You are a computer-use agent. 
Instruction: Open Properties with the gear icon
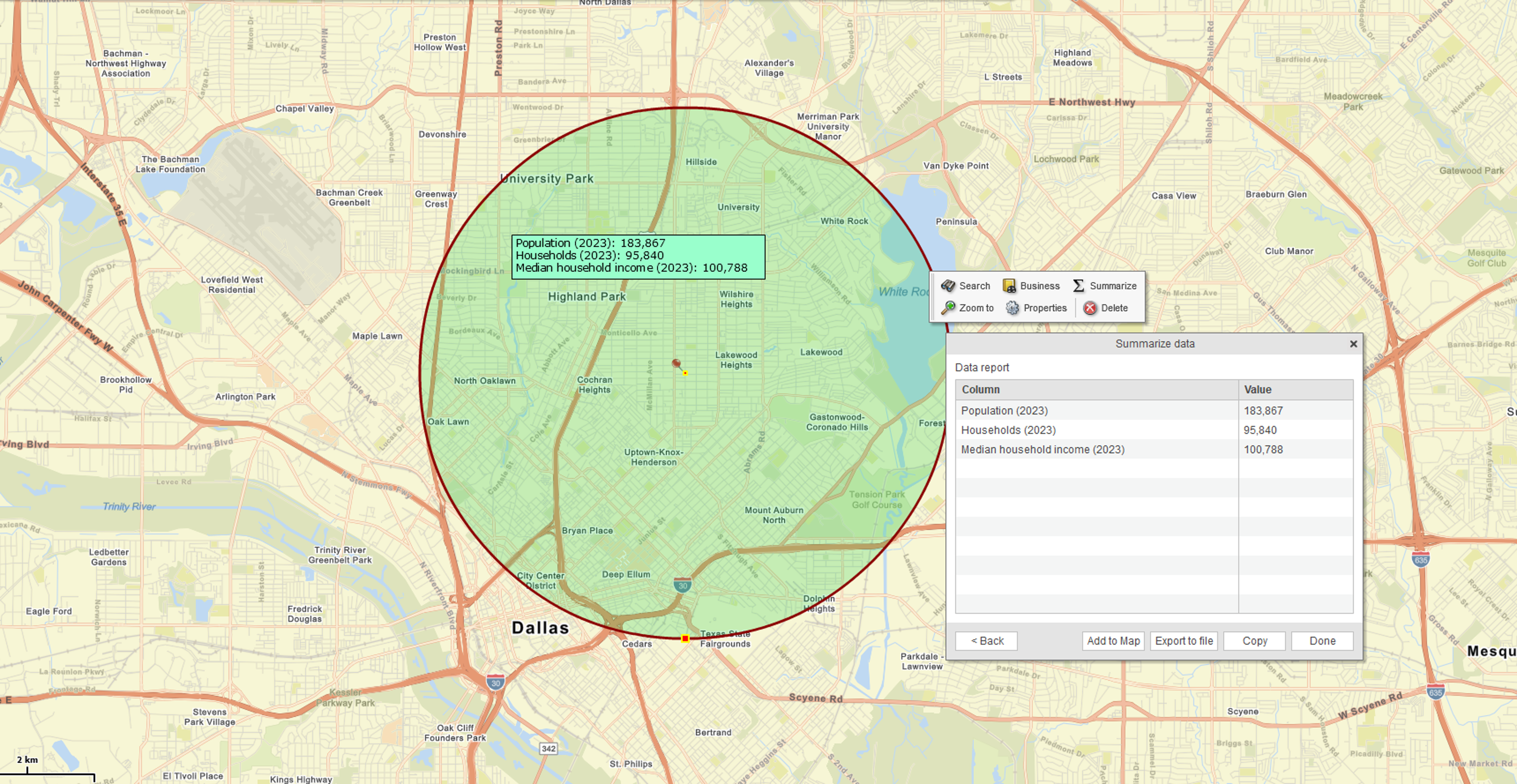(1012, 307)
